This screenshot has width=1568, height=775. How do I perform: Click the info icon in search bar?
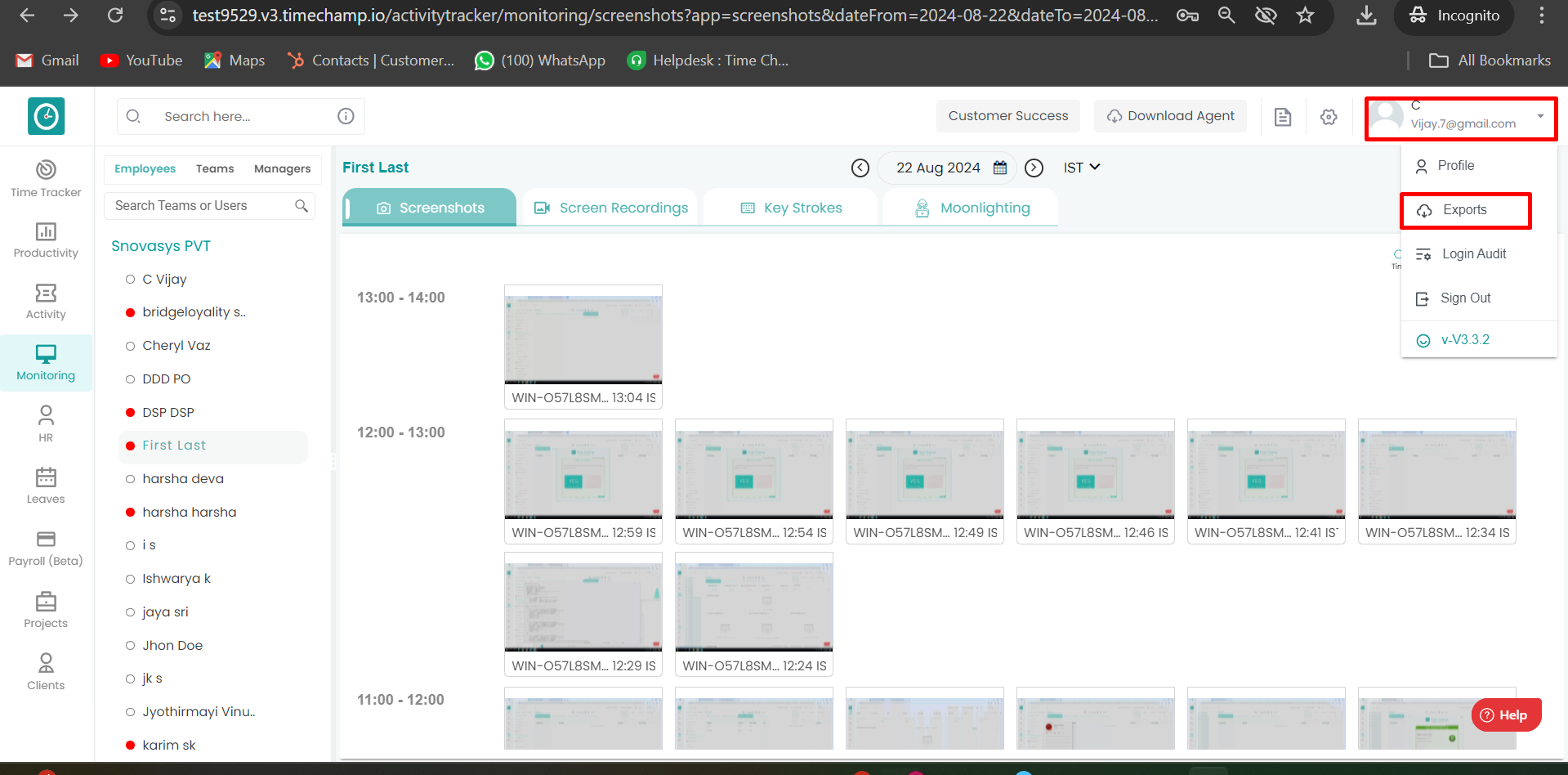coord(346,116)
